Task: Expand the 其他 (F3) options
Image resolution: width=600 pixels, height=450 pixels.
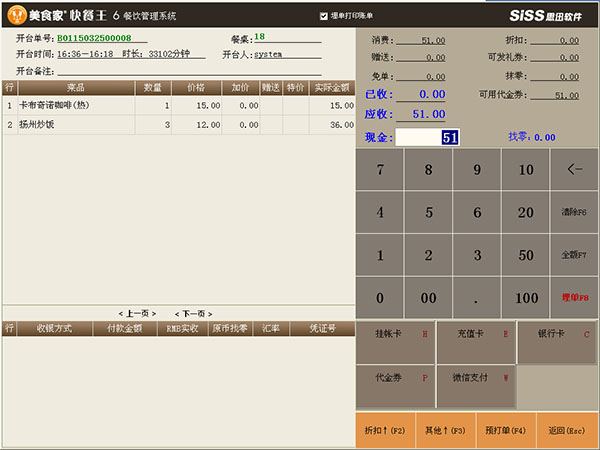Action: [445, 430]
